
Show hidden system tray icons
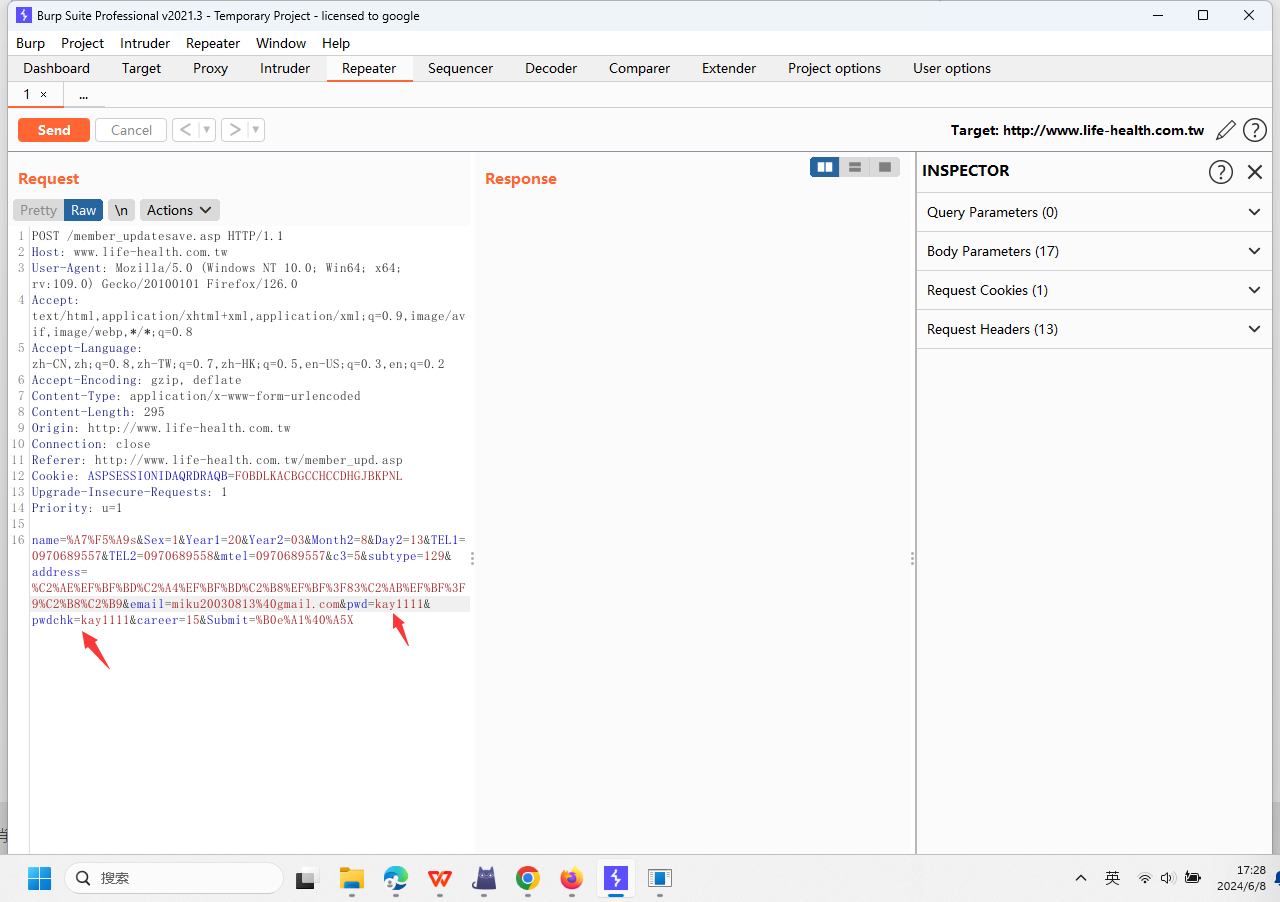(x=1081, y=878)
